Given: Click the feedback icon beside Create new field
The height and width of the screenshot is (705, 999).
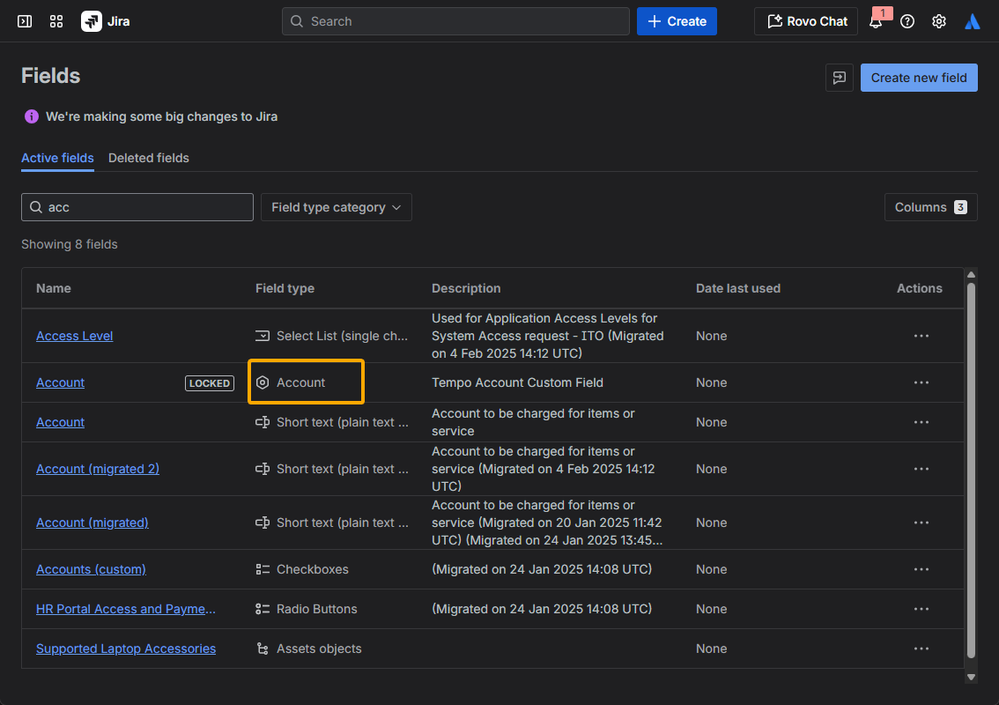Looking at the screenshot, I should [x=839, y=78].
